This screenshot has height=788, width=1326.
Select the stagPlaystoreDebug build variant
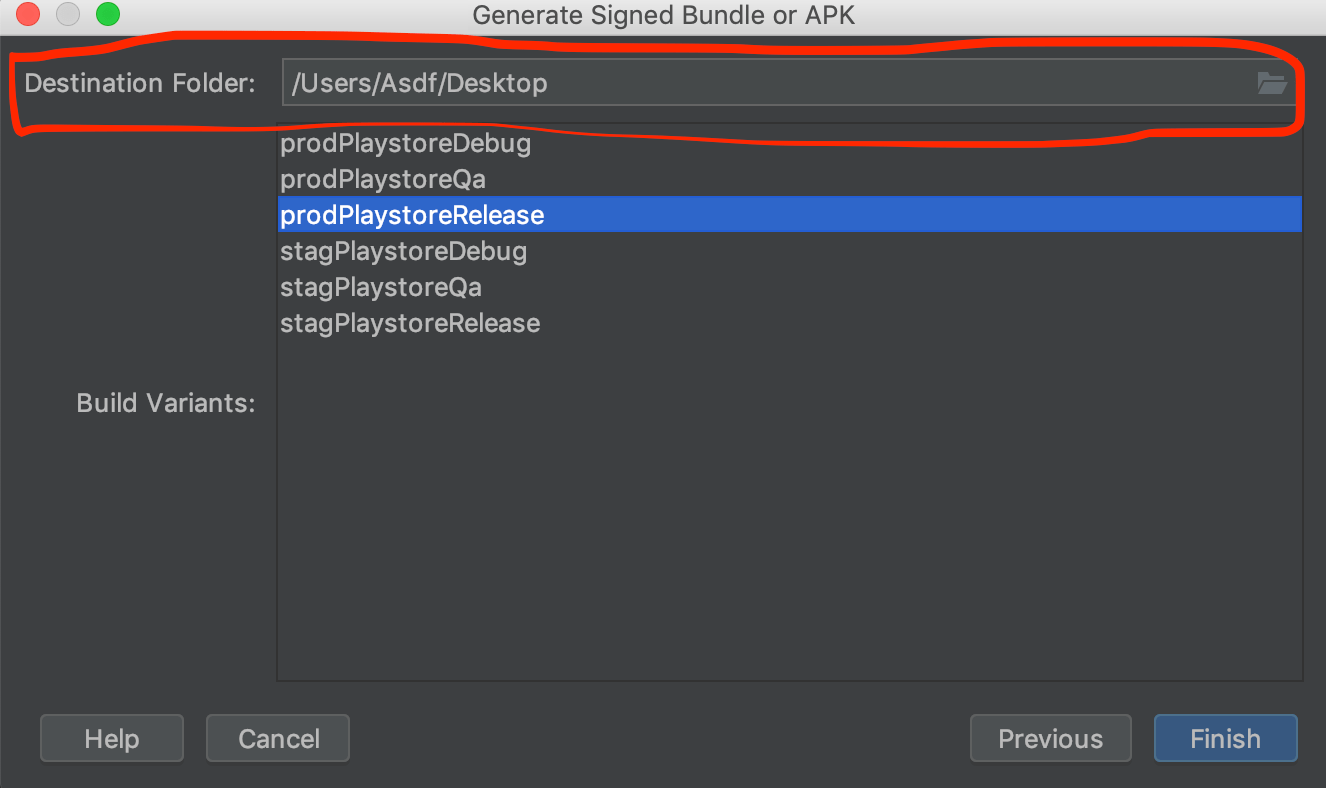point(403,251)
